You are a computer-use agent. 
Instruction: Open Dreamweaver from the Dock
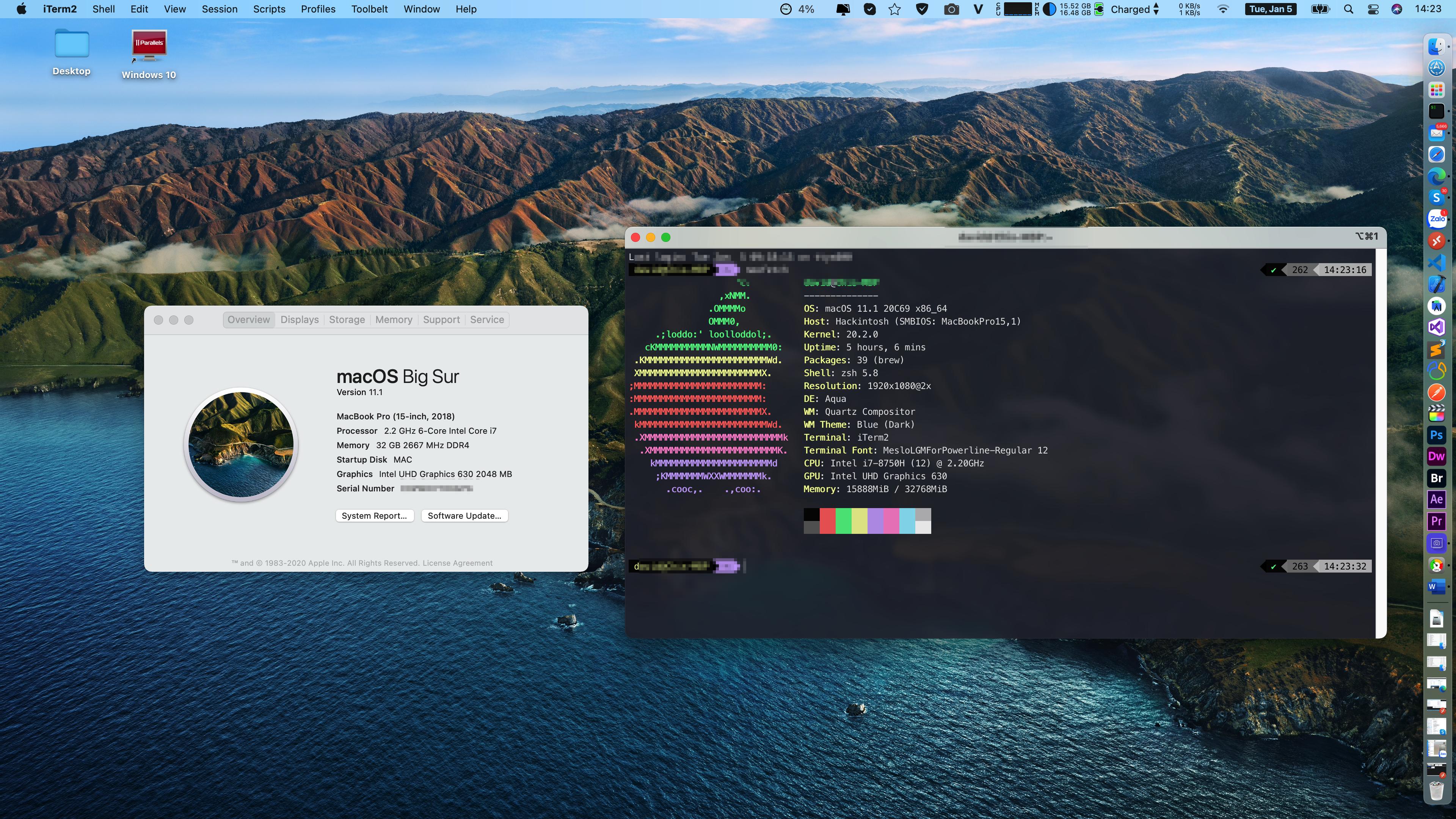(x=1436, y=457)
